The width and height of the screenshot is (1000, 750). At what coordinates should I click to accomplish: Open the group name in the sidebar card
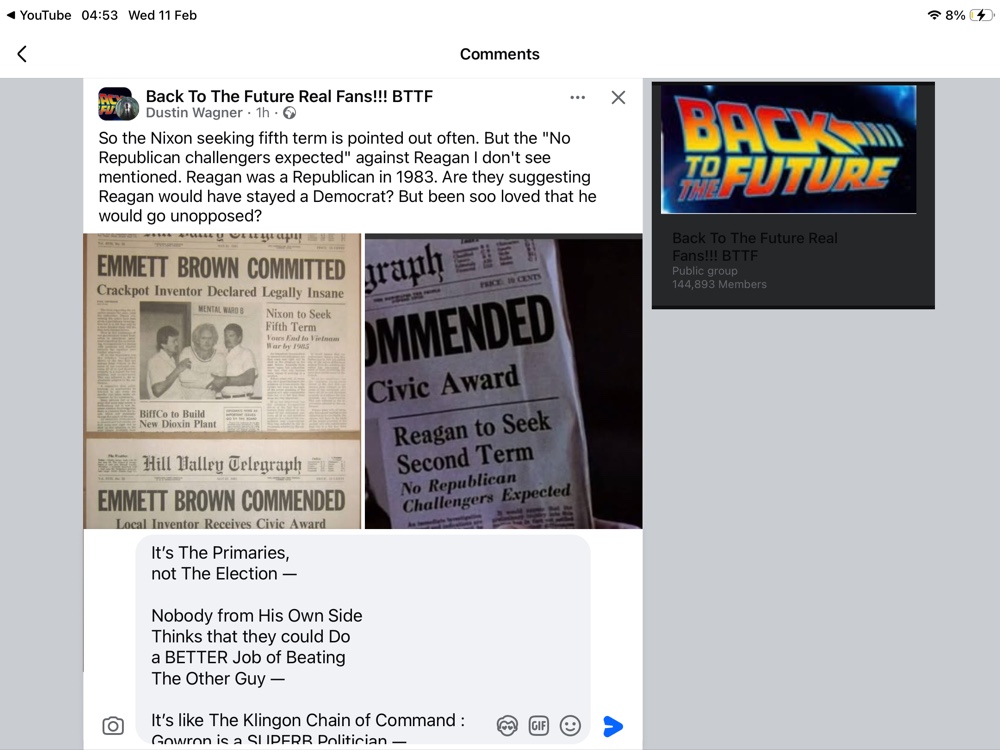(754, 247)
